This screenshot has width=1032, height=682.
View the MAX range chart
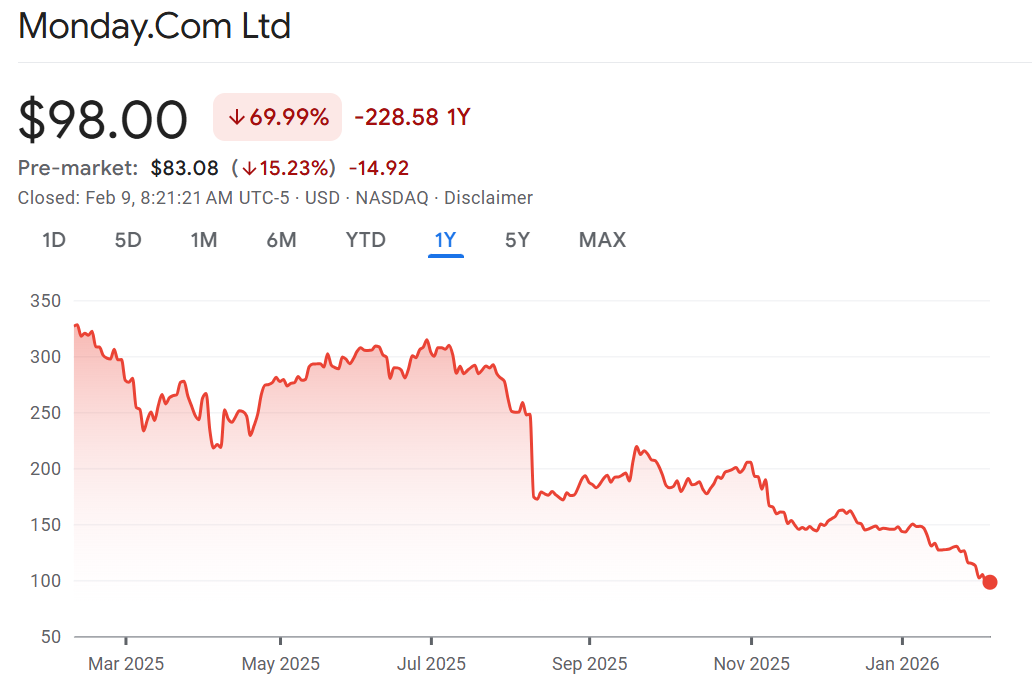[602, 240]
